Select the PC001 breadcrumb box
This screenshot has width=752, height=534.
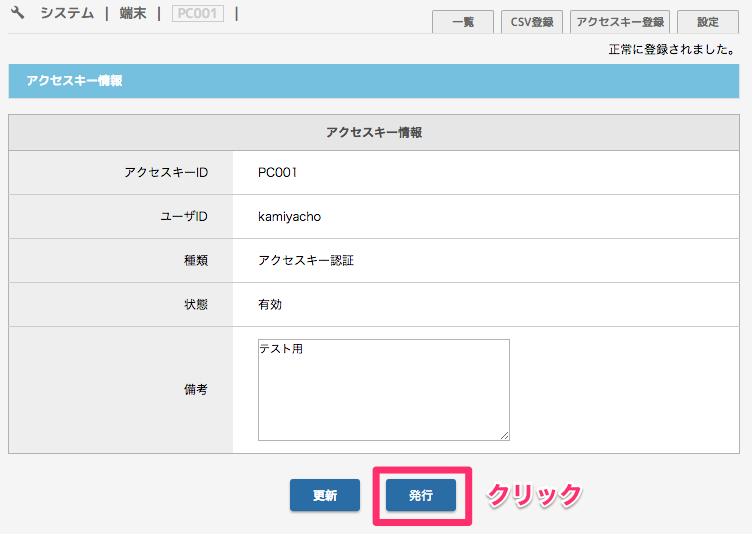(198, 13)
